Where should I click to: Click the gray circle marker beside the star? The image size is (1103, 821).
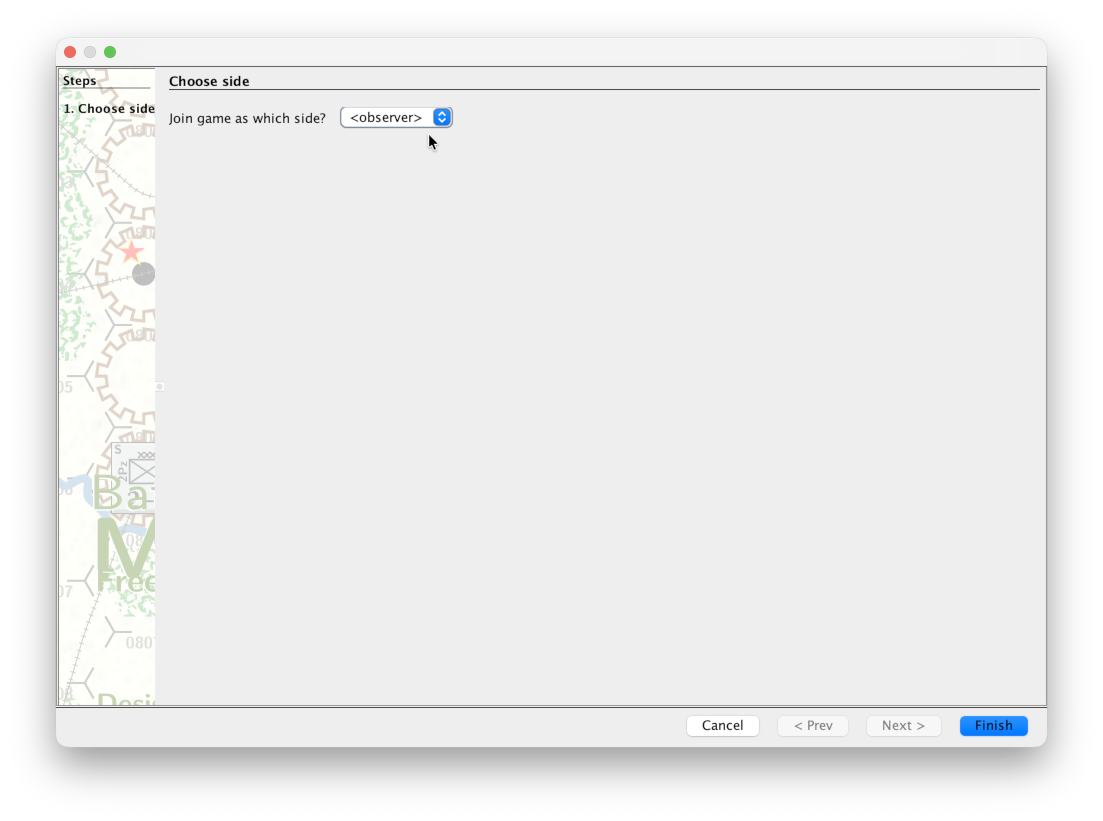point(144,273)
